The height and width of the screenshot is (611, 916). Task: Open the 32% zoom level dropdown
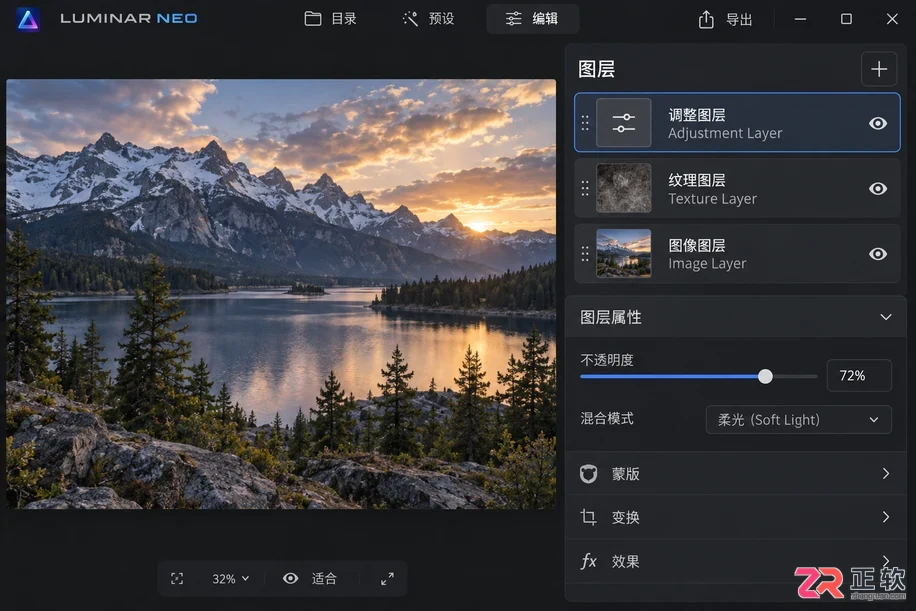(230, 579)
